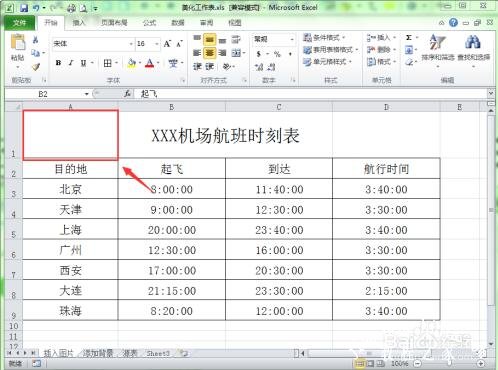Switch to the Review (审阅) tab
Screen dimensions: 498x370
206,23
